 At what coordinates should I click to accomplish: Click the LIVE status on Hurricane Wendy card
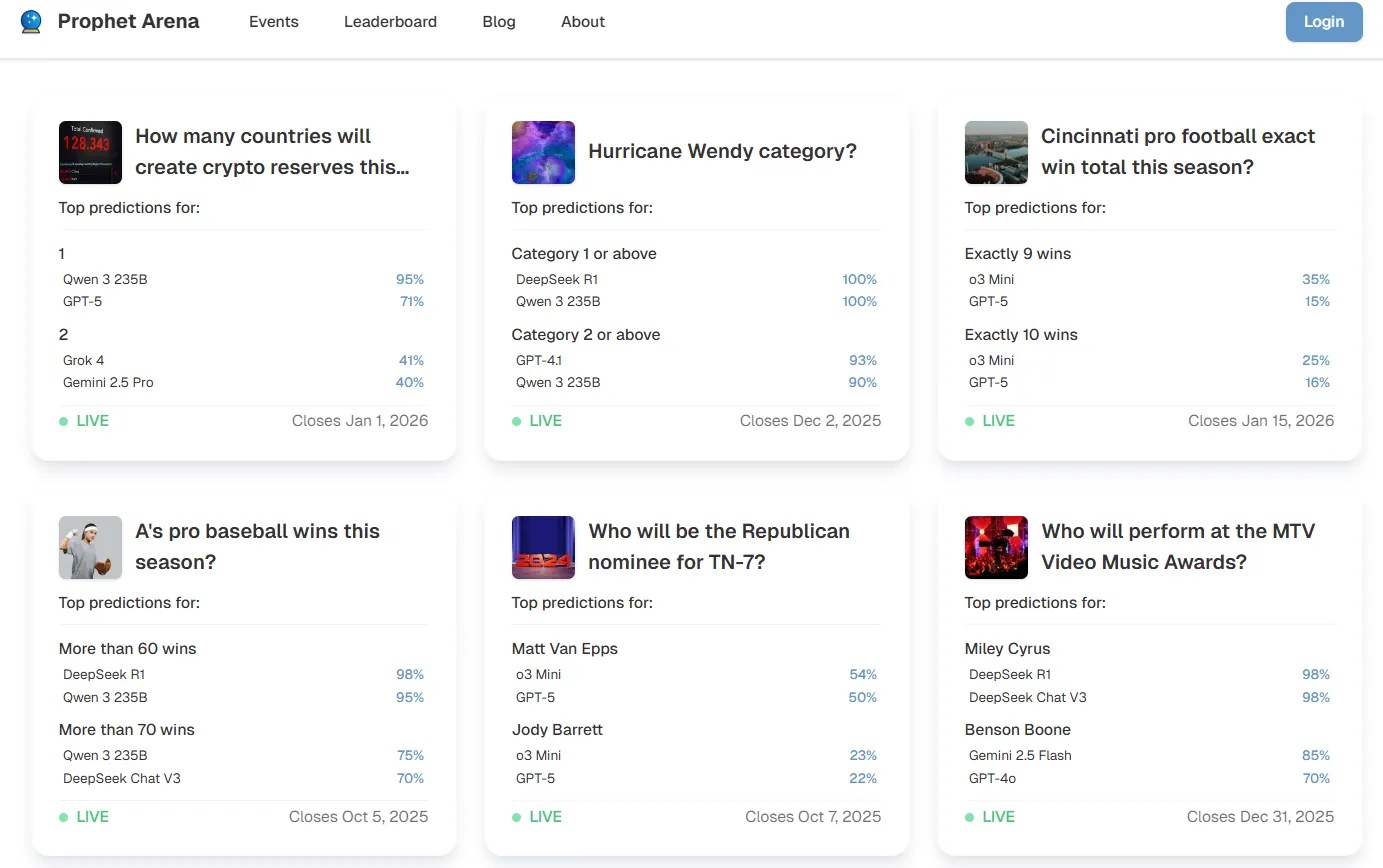coord(544,421)
